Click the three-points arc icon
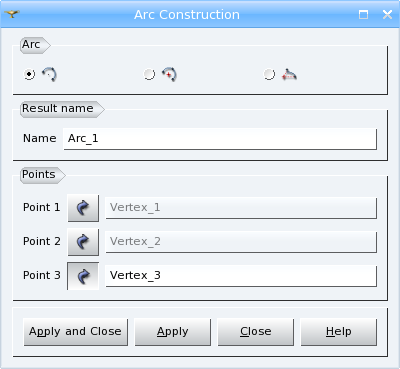400x369 pixels. pos(49,74)
